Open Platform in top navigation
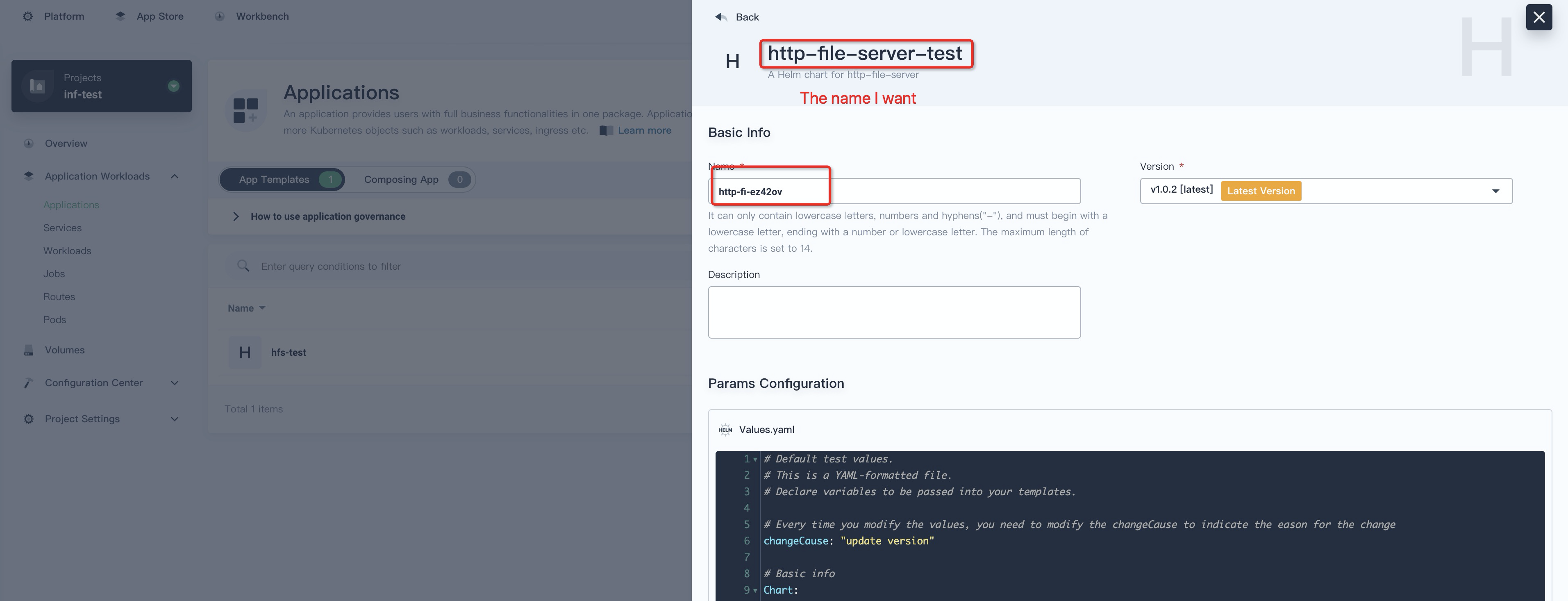 (x=64, y=16)
